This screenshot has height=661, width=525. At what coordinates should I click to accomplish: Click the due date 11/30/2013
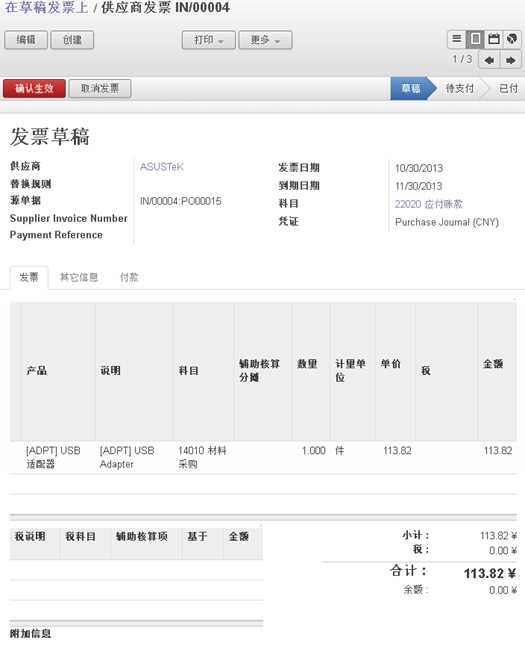418,186
